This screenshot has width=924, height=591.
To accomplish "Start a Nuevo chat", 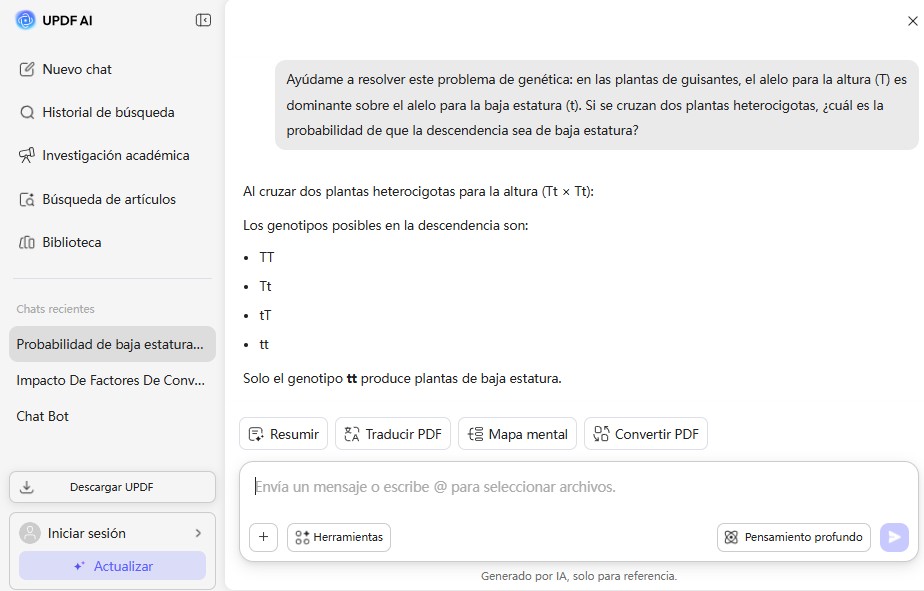I will coord(75,69).
